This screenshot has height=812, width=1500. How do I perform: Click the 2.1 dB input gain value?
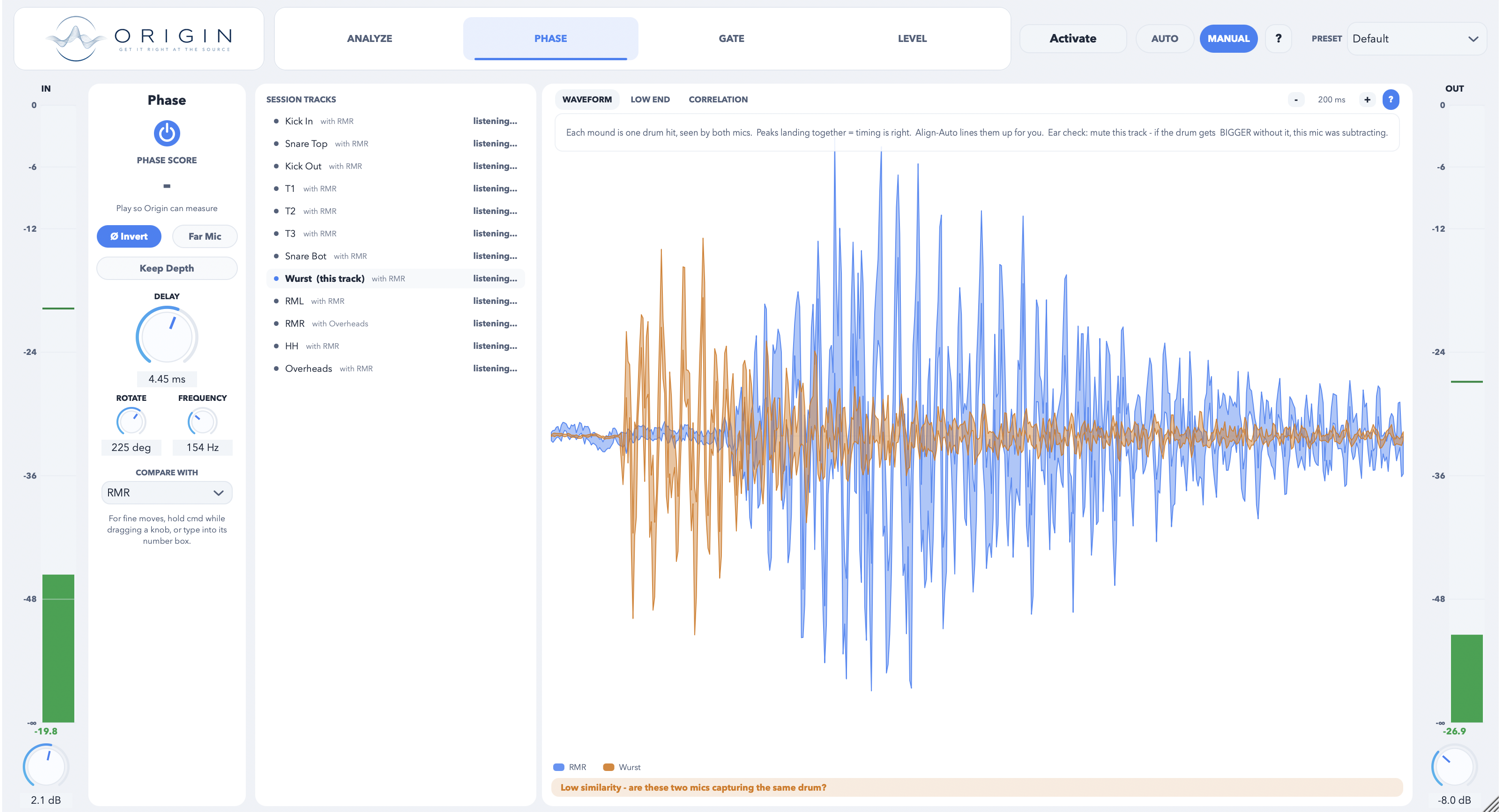46,800
